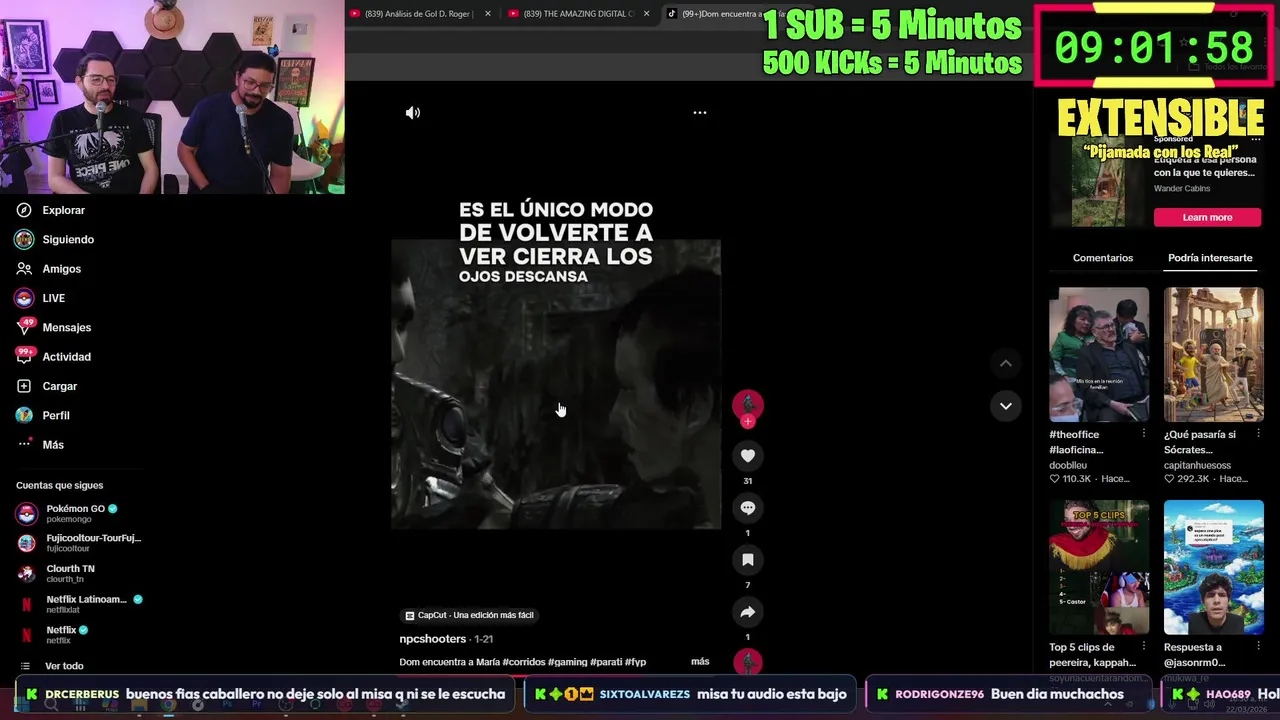
Task: Open comments via speech bubble icon
Action: (x=748, y=508)
